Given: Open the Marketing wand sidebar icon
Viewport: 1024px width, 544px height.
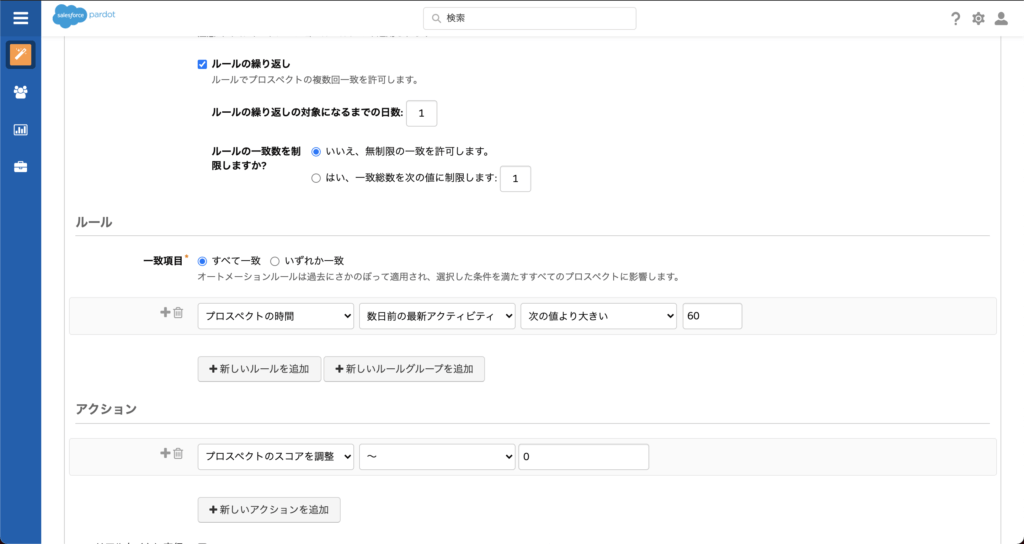Looking at the screenshot, I should [20, 55].
